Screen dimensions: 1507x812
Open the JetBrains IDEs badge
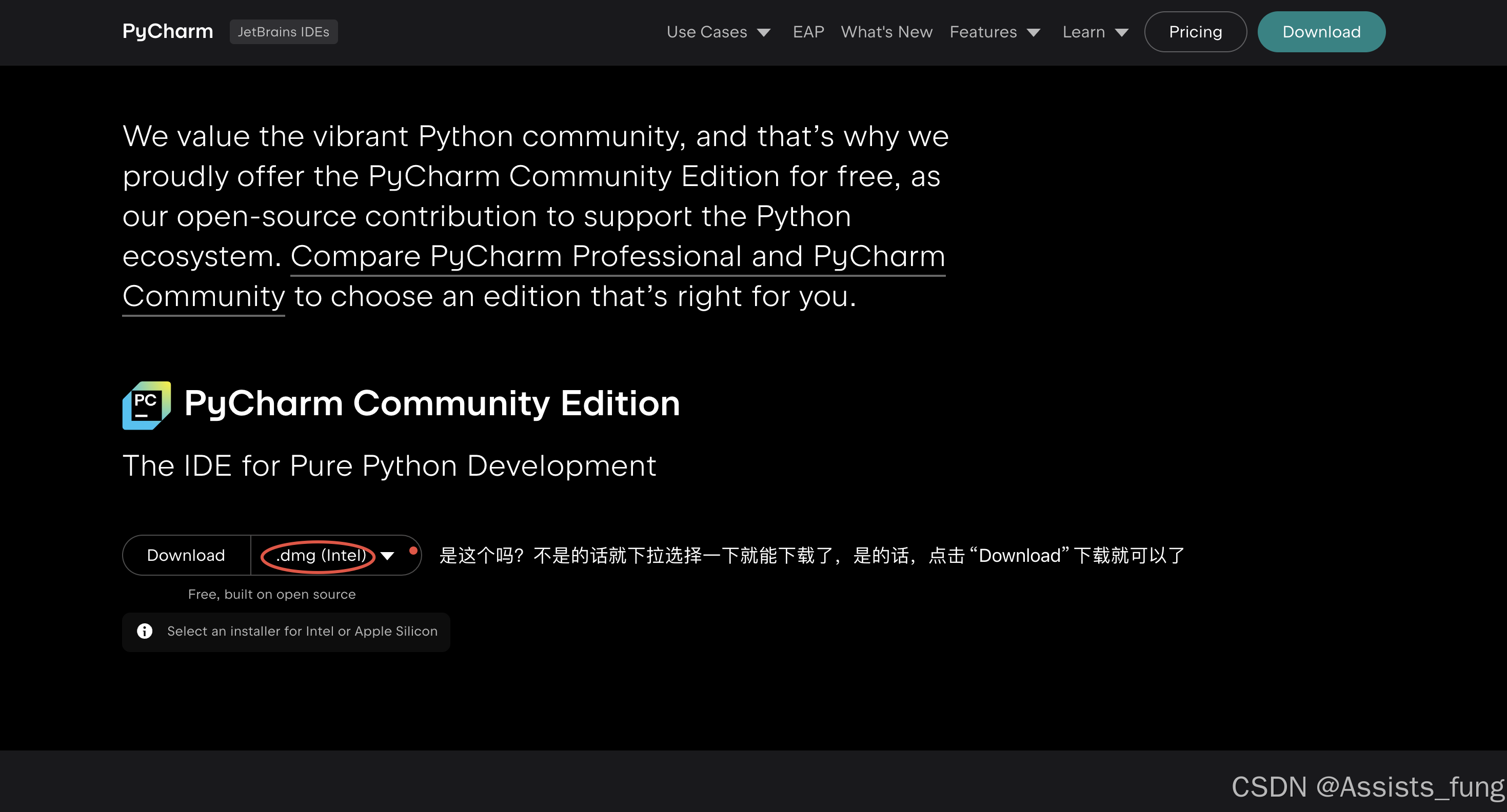click(x=283, y=32)
